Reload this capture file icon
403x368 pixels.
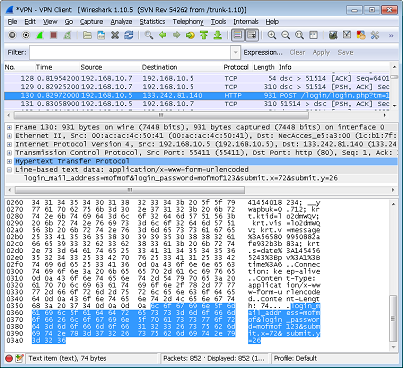point(129,35)
